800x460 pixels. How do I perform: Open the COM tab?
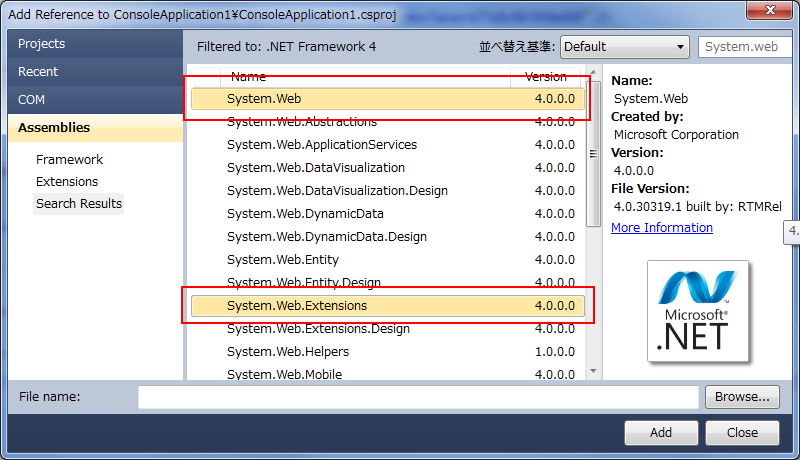point(32,100)
